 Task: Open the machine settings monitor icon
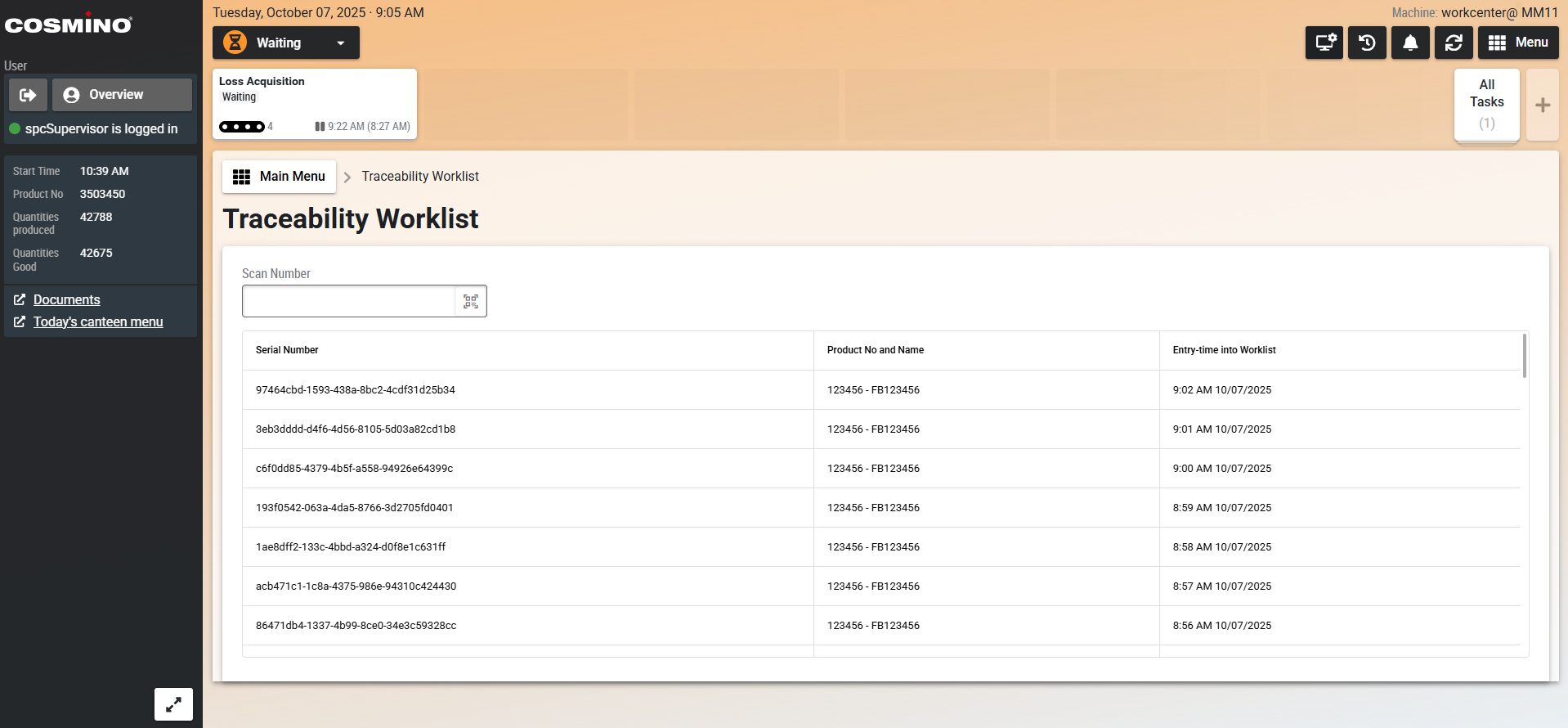(x=1324, y=43)
